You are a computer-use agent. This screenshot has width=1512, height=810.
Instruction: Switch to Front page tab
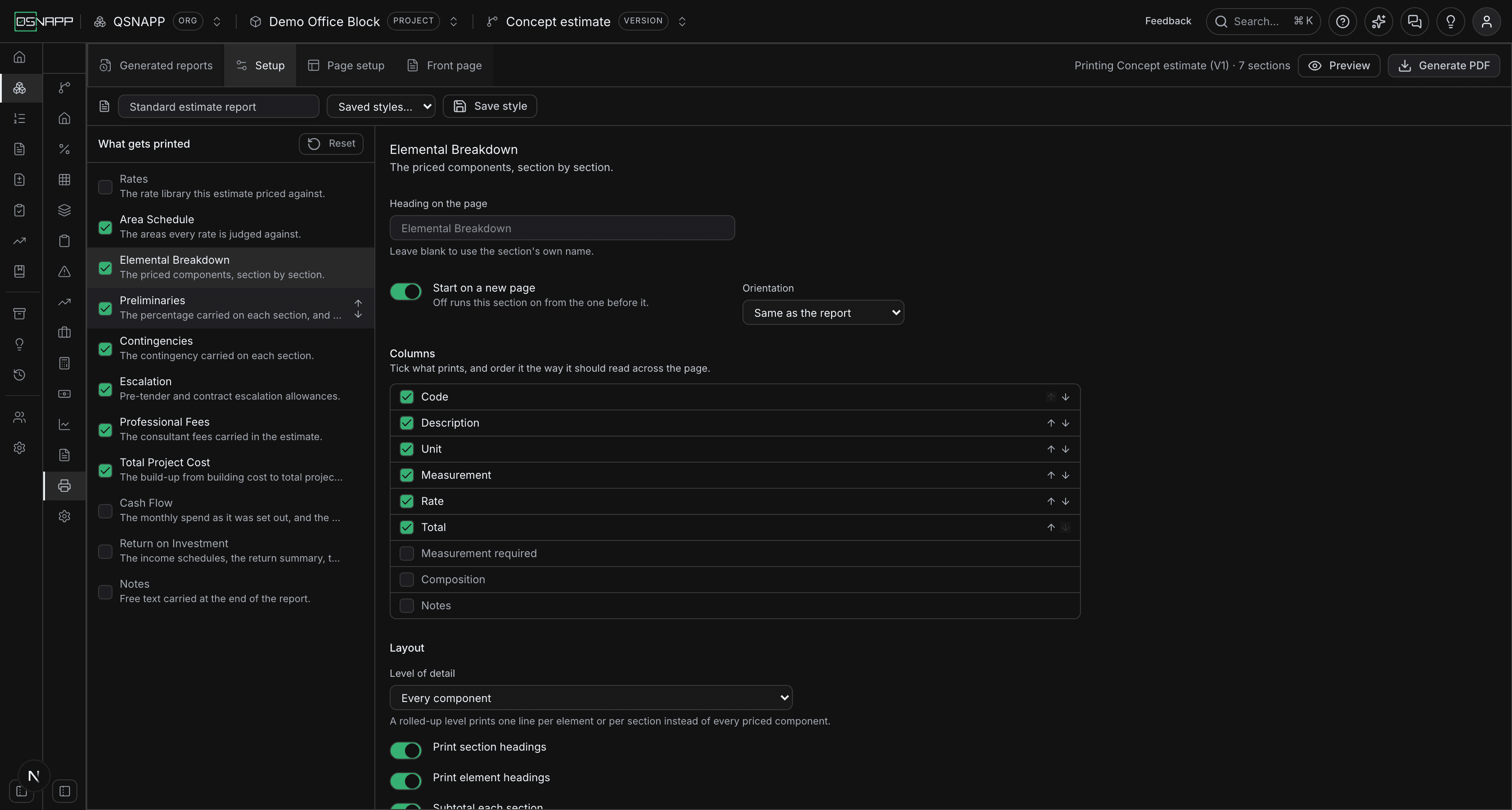[444, 66]
